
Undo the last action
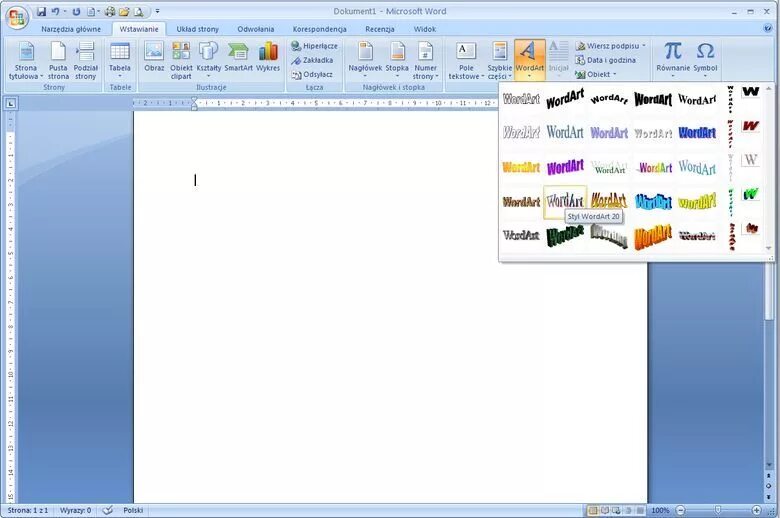point(56,11)
